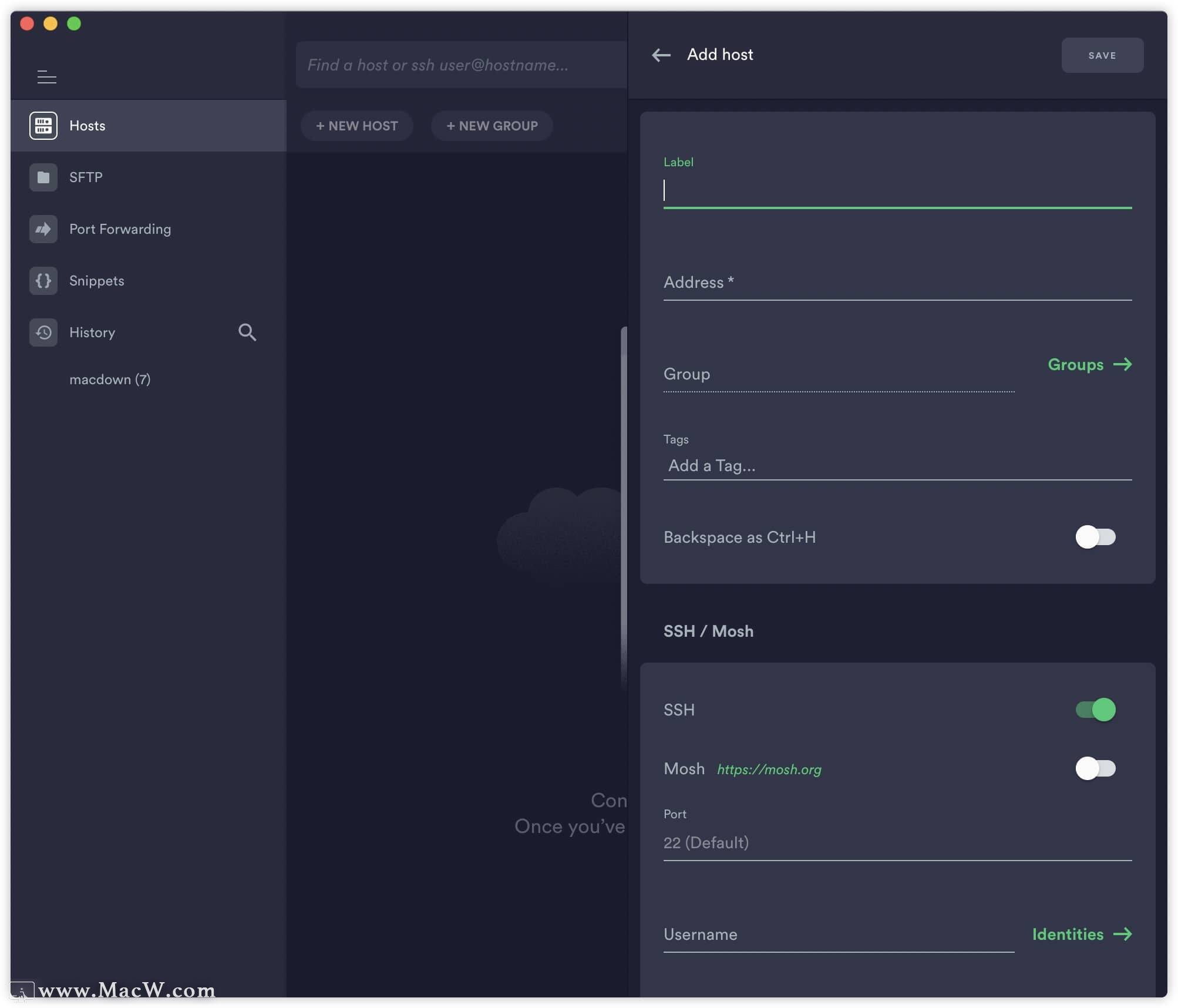1178x1008 pixels.
Task: Select the macdown (7) history entry
Action: [110, 379]
